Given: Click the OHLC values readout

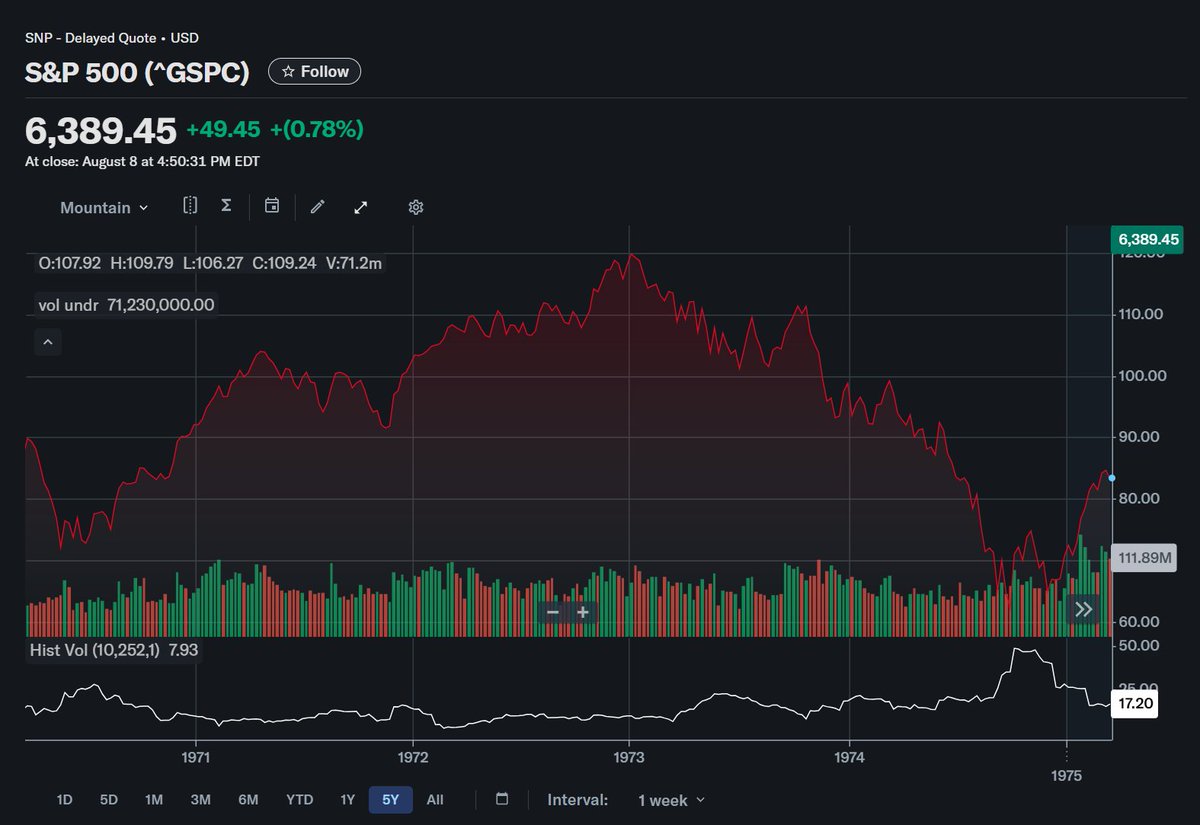Looking at the screenshot, I should tap(210, 264).
